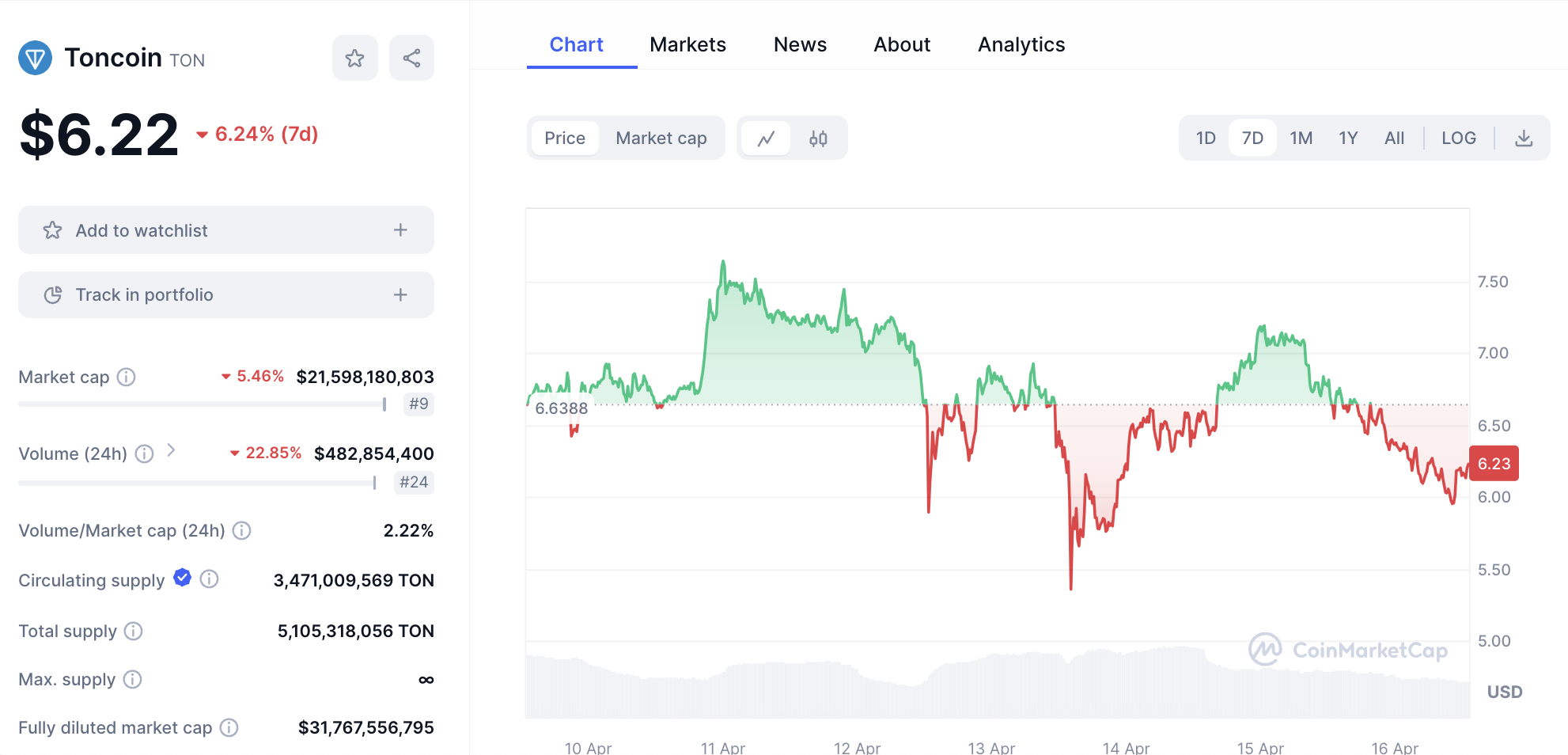This screenshot has width=1568, height=755.
Task: Select the Price chart toggle
Action: [565, 138]
